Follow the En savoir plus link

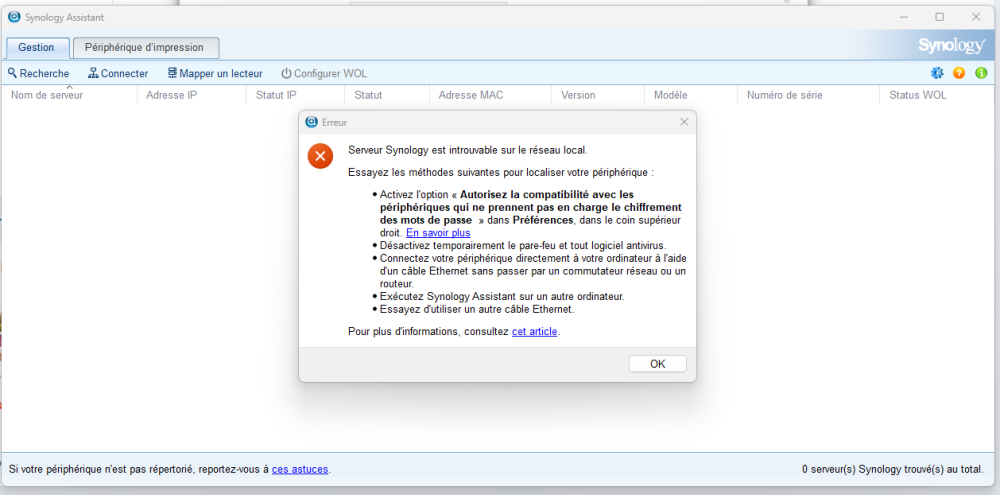coord(438,233)
